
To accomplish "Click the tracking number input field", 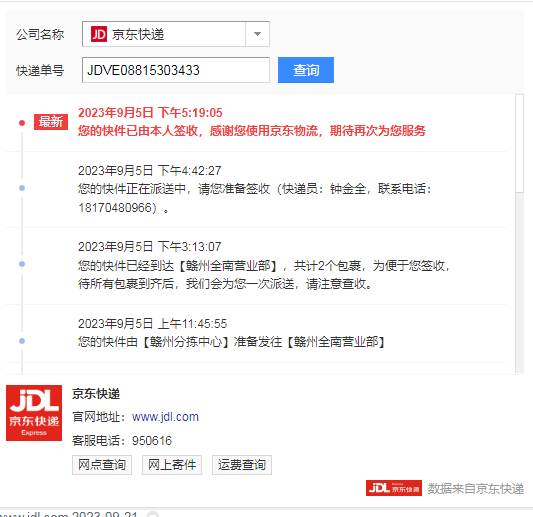I will click(176, 70).
